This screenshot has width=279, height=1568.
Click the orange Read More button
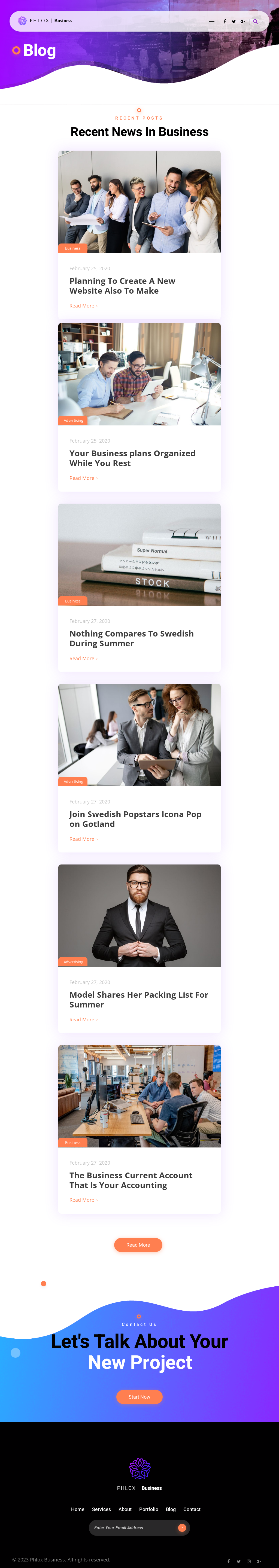138,1245
